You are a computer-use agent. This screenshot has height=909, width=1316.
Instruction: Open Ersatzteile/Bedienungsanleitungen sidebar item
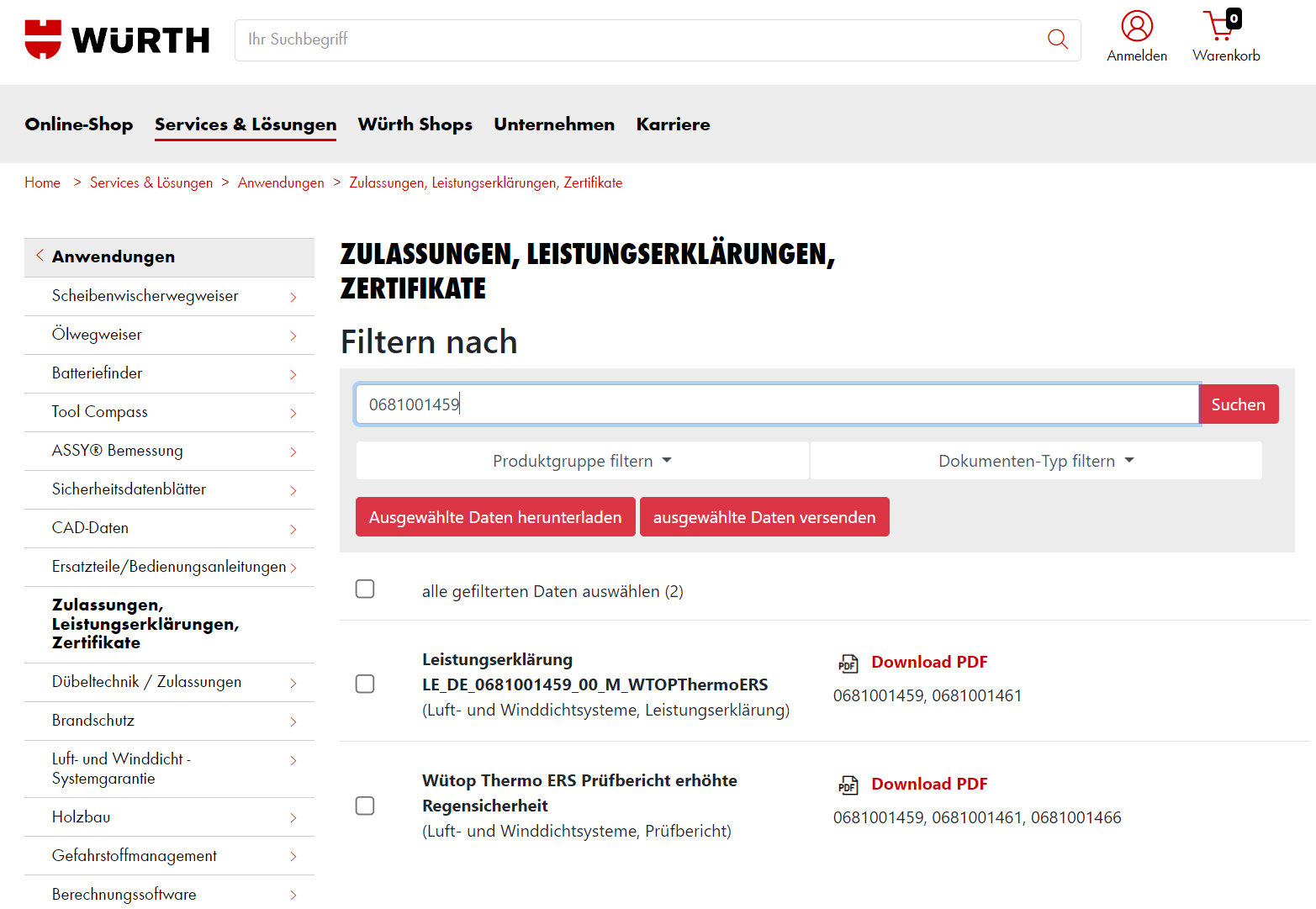pos(169,567)
